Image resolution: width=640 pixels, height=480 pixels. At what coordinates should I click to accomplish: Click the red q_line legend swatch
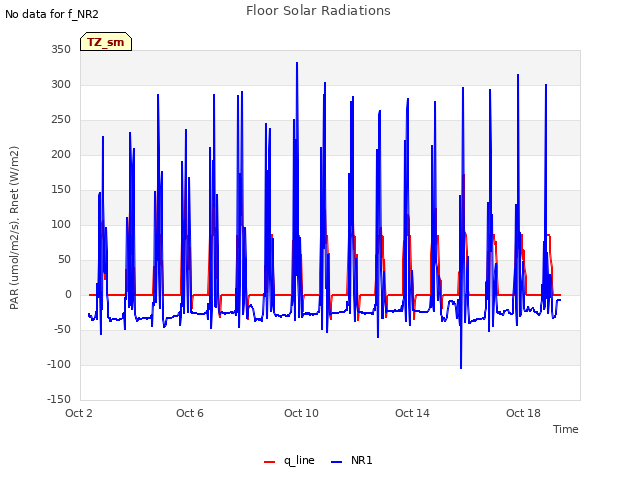coord(269,462)
